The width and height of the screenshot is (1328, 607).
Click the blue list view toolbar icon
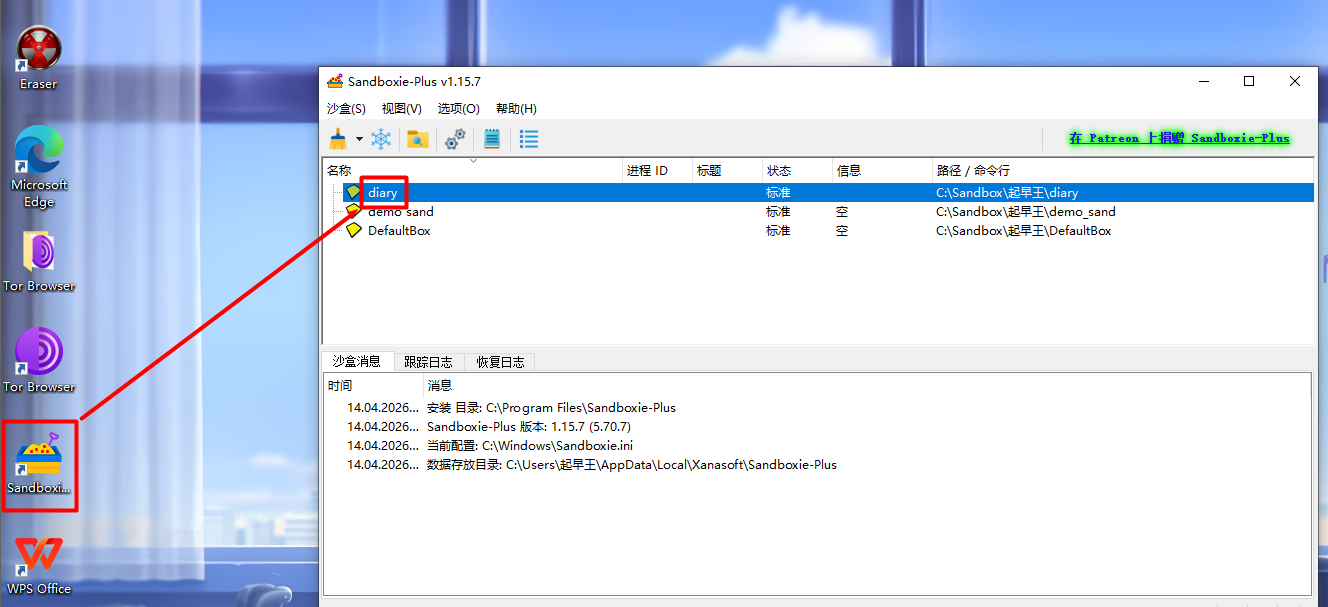529,139
